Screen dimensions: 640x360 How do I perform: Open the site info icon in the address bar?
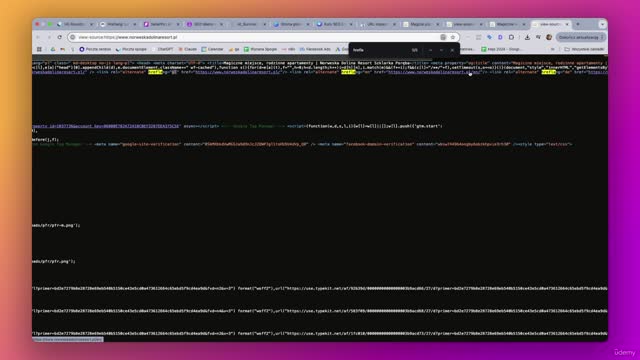[x=73, y=37]
